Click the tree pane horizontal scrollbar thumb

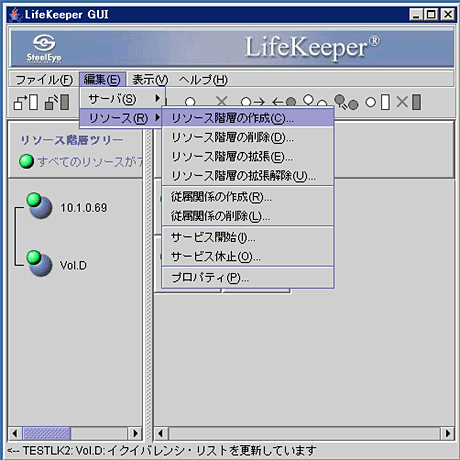click(x=46, y=433)
